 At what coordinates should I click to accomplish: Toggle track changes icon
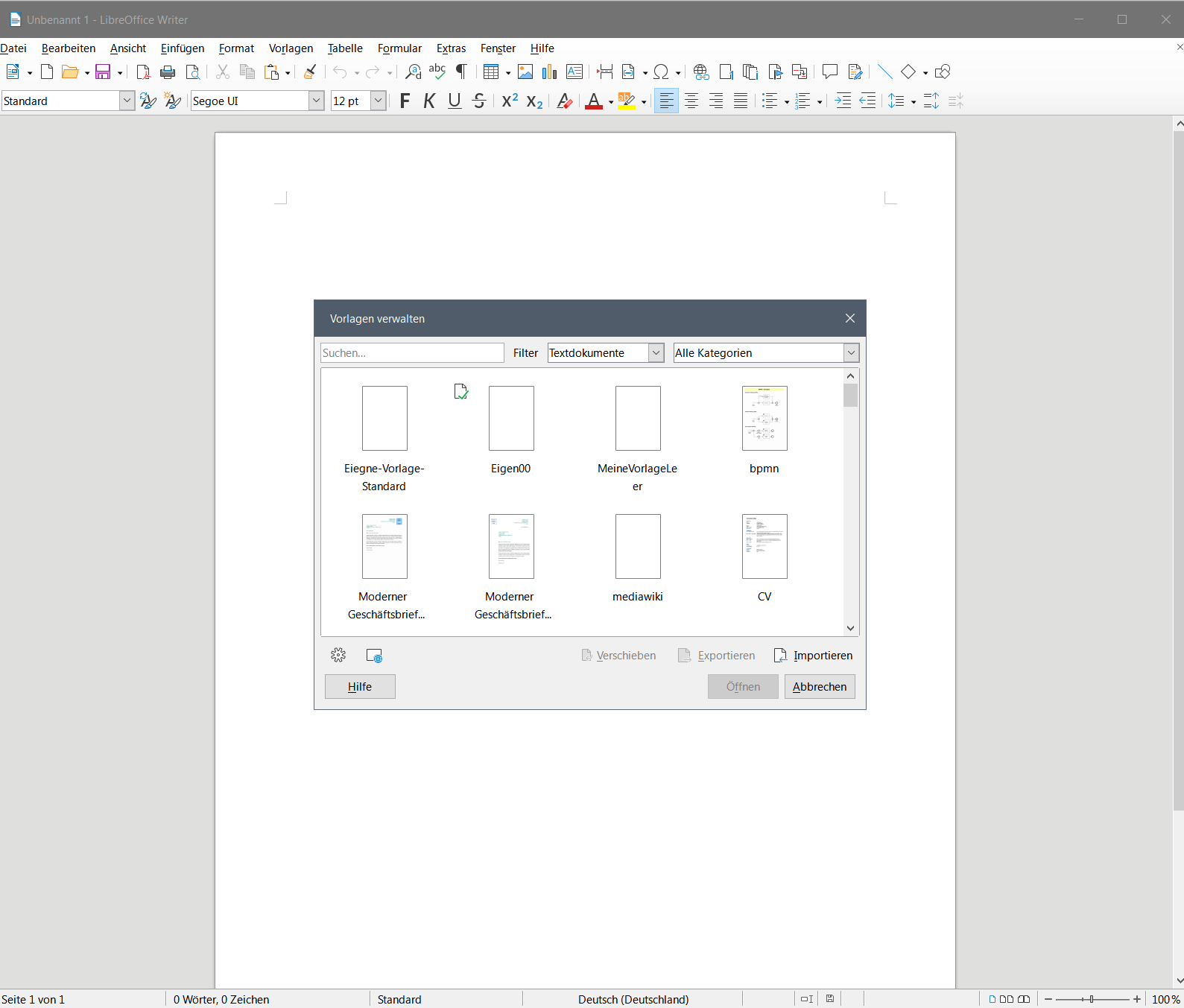(x=855, y=72)
